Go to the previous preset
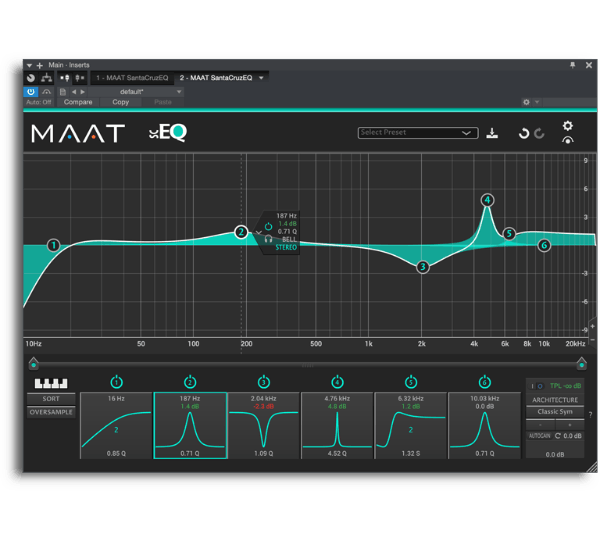 pos(74,92)
